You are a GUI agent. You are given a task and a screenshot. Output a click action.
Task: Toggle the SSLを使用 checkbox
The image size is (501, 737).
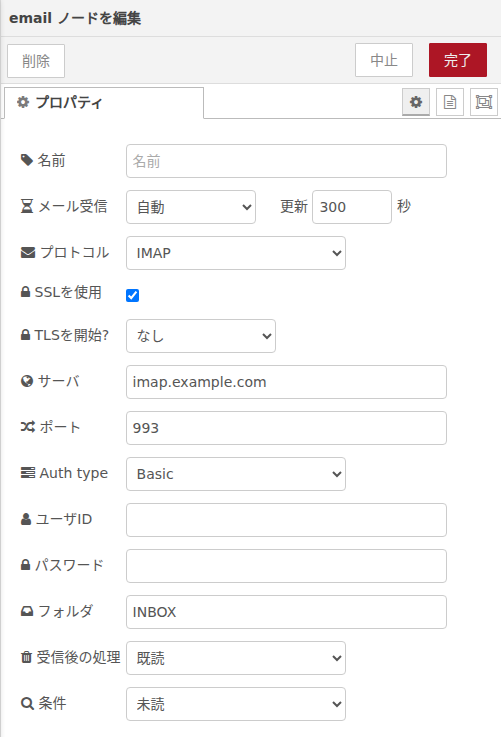click(x=133, y=295)
